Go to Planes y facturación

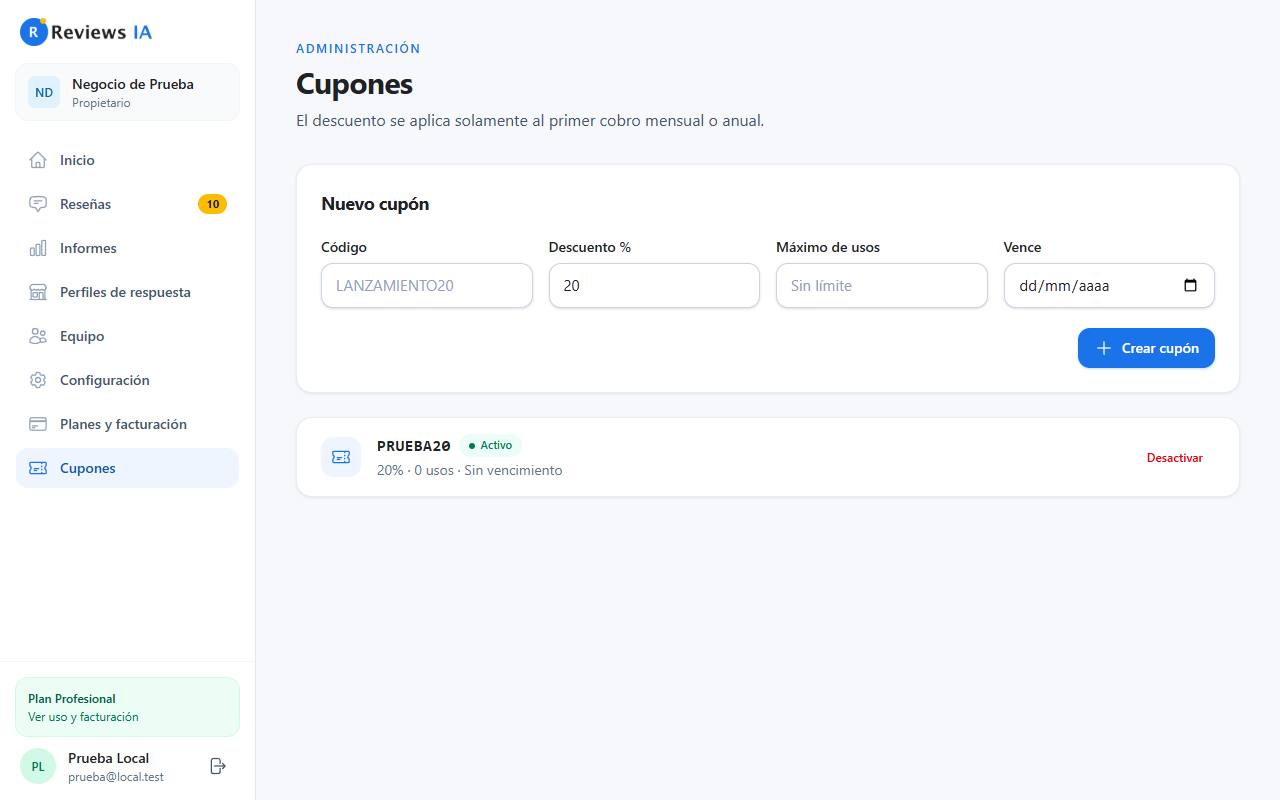tap(127, 424)
